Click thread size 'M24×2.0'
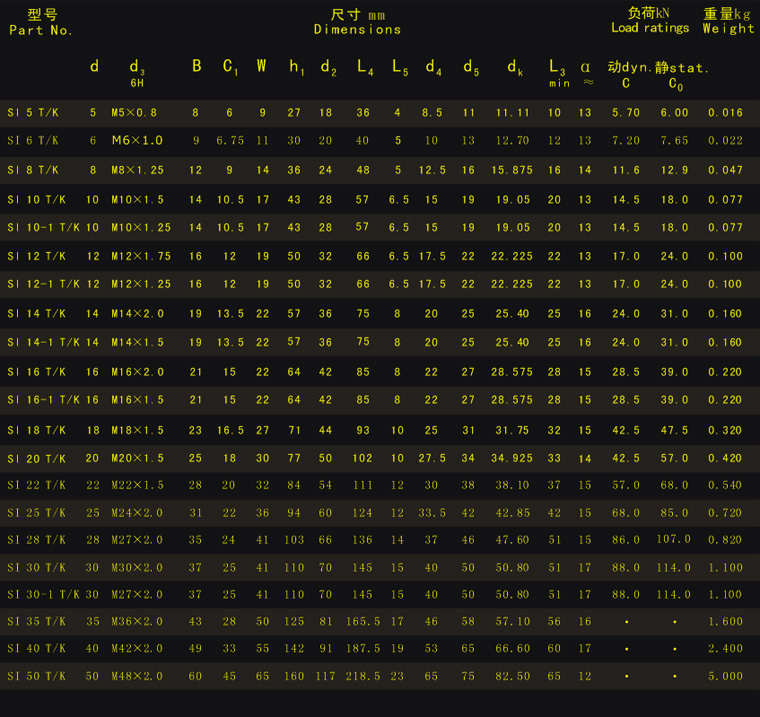760x717 pixels. tap(137, 513)
